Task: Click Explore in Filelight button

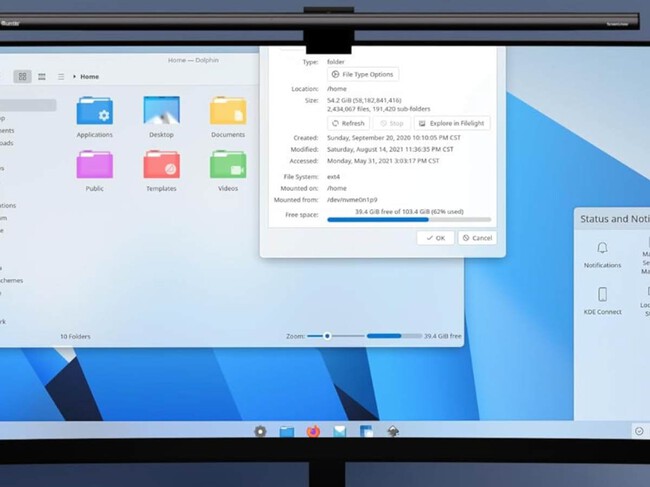Action: click(451, 123)
